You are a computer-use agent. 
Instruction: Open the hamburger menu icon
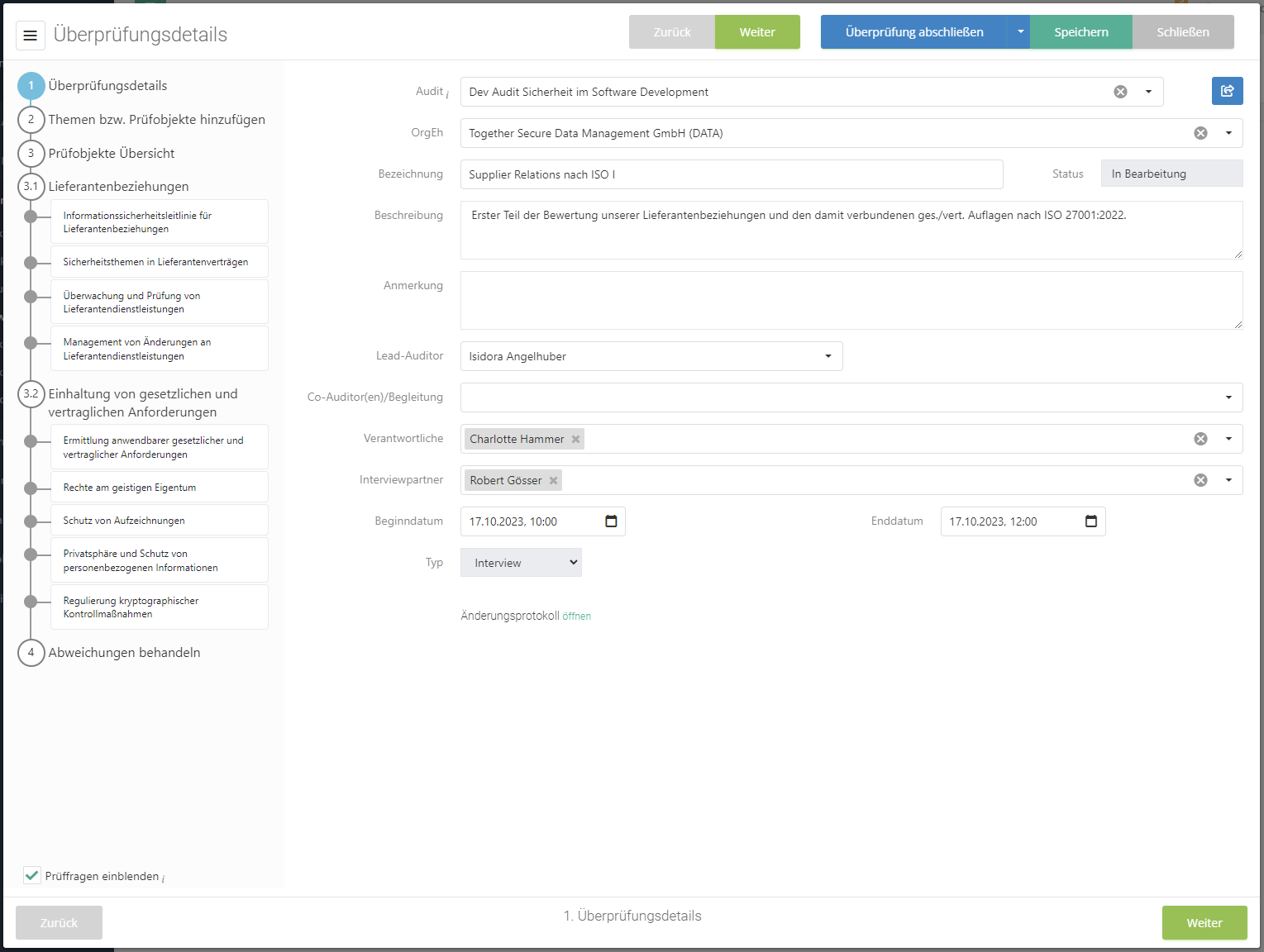(x=31, y=36)
